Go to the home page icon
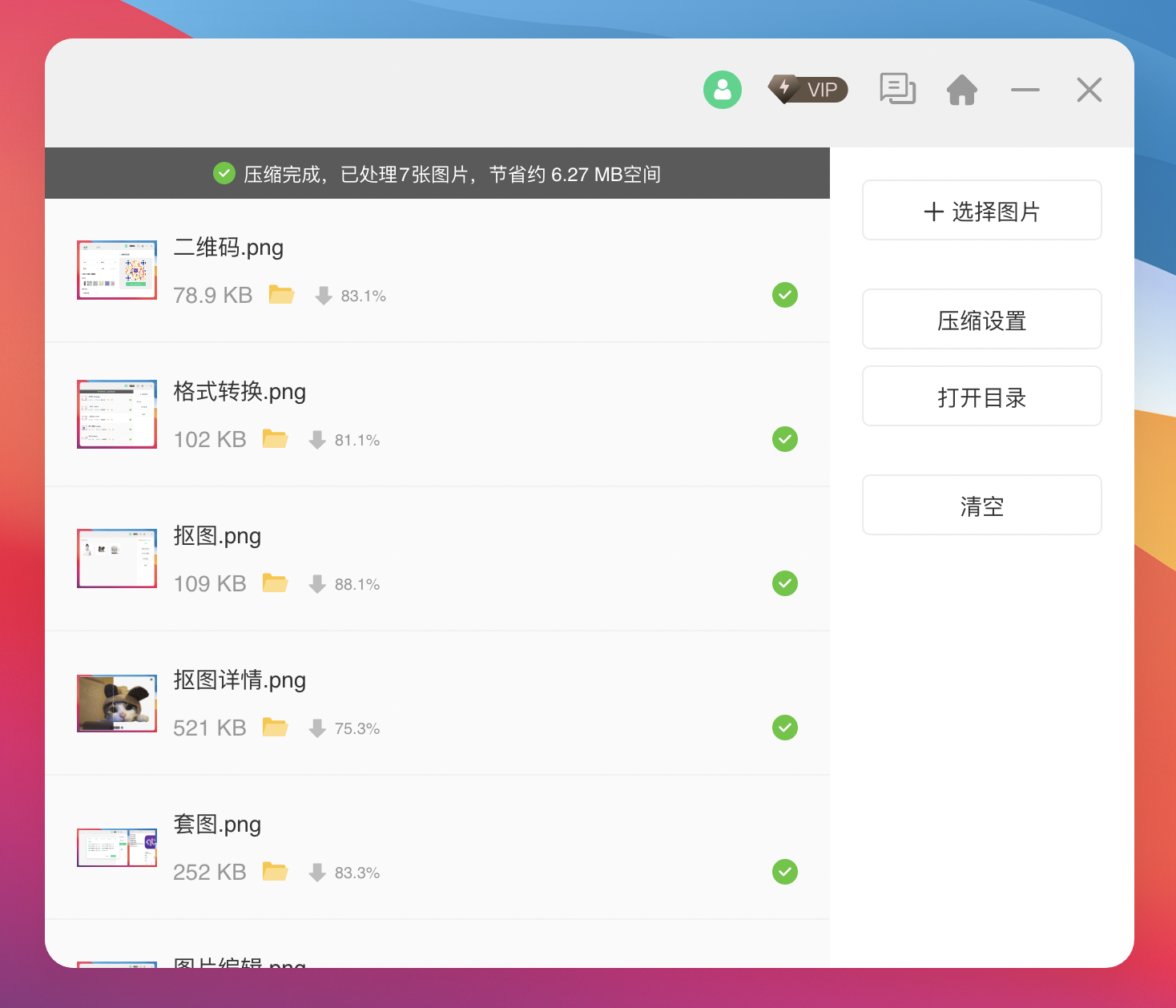The image size is (1176, 1008). [961, 90]
